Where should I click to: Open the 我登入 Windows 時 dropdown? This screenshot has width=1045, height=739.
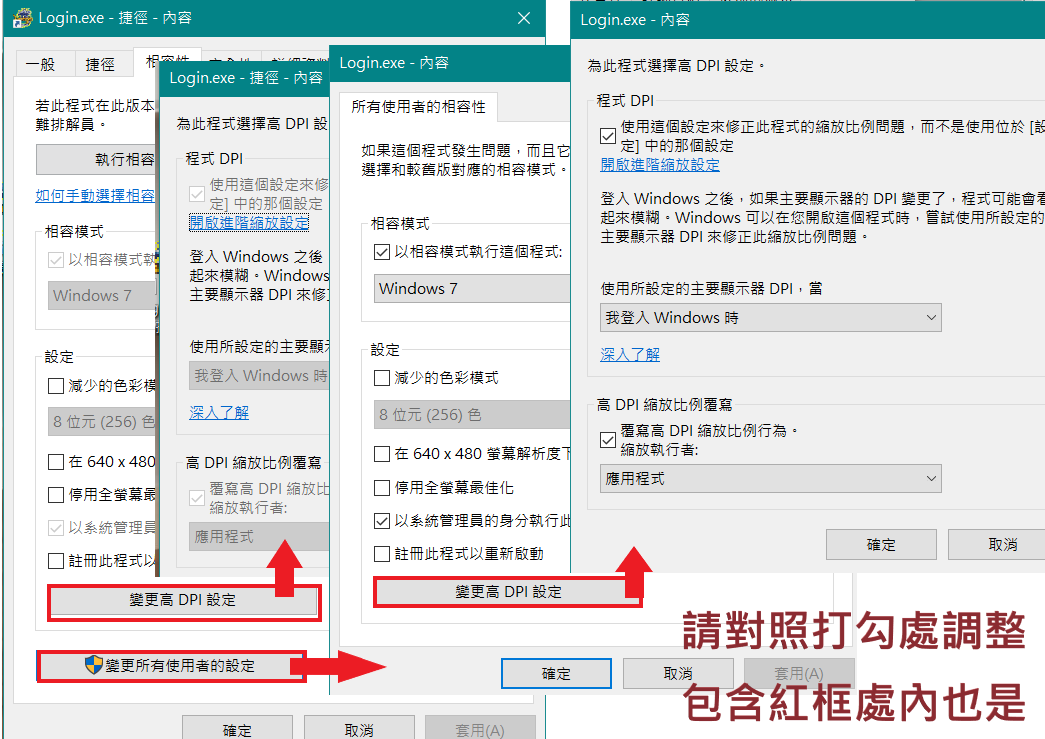(x=770, y=318)
